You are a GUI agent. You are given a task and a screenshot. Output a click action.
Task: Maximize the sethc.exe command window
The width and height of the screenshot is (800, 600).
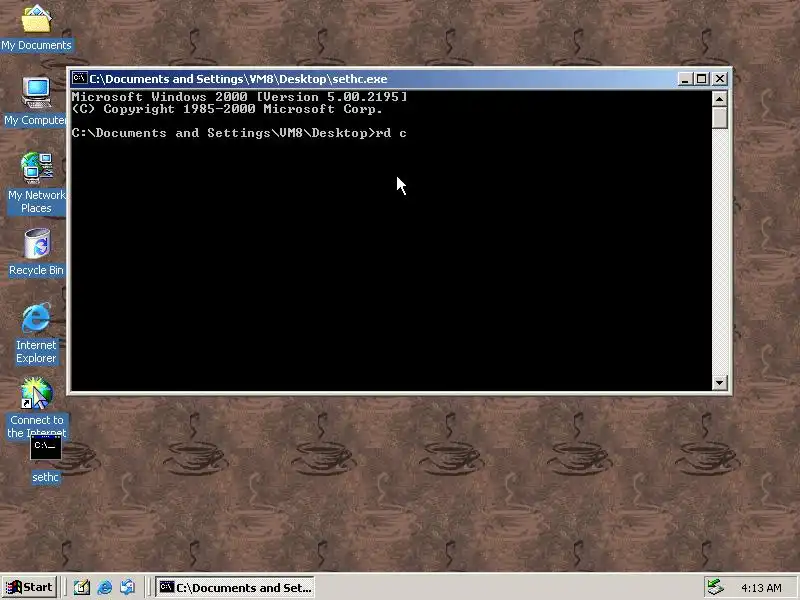coord(702,79)
